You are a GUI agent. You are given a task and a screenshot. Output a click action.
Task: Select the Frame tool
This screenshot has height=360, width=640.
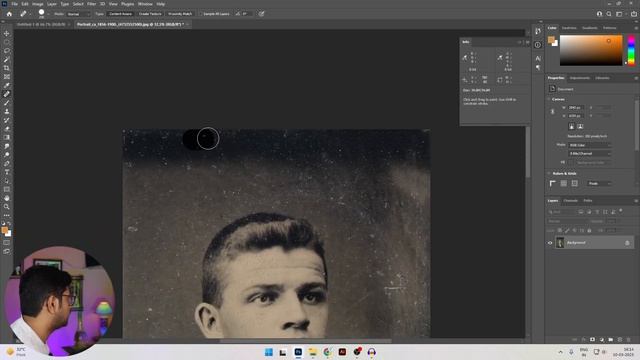pos(7,77)
